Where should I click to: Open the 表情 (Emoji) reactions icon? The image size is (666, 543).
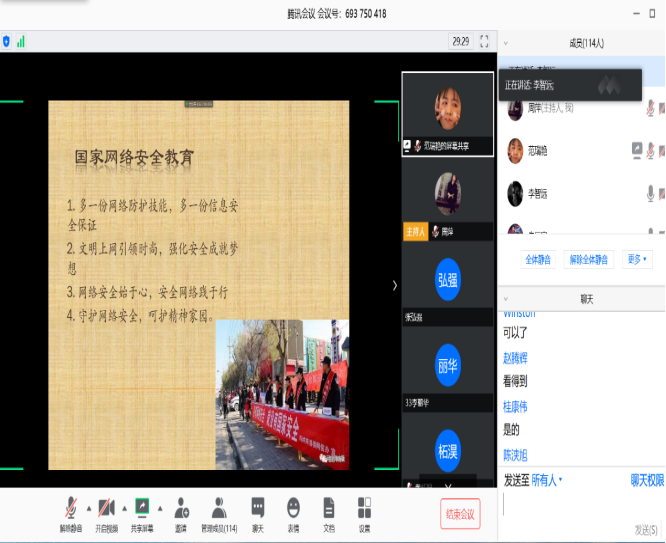point(293,512)
